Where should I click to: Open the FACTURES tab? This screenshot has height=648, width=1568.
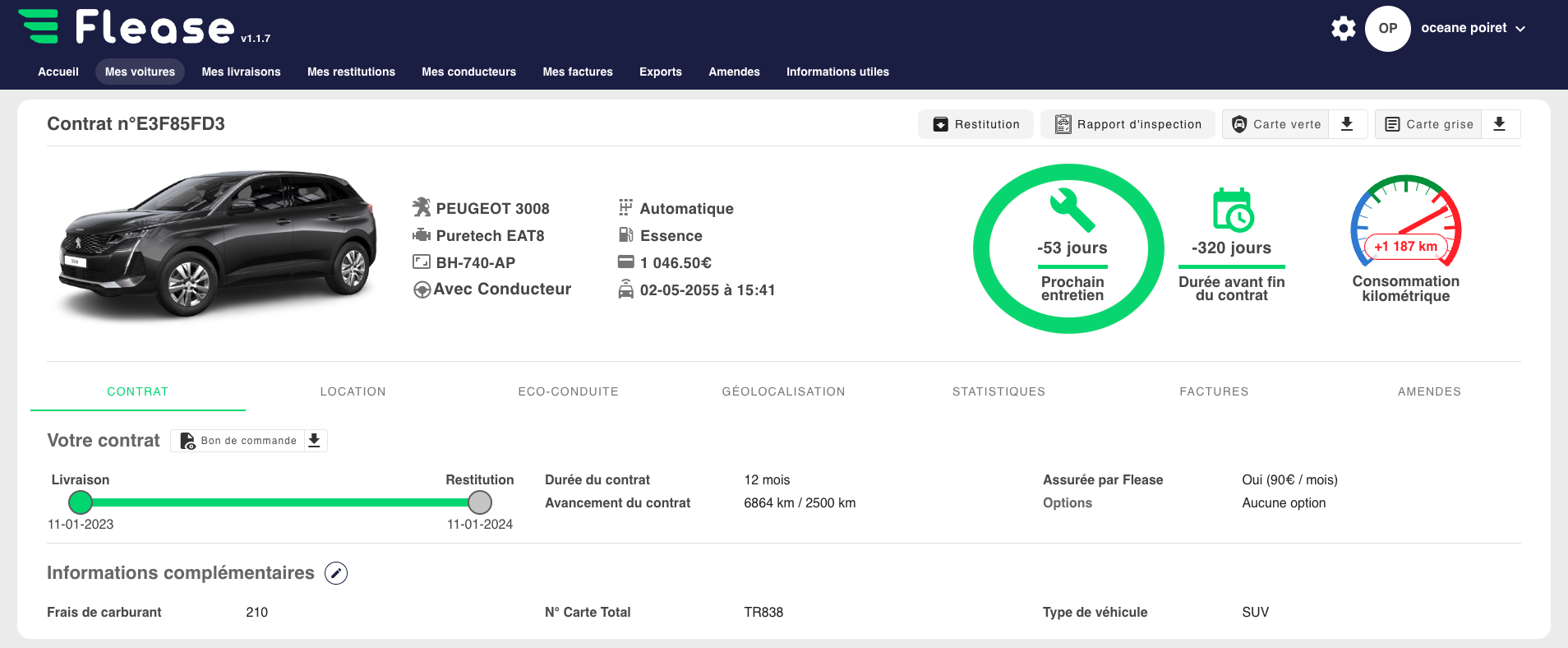[1215, 391]
